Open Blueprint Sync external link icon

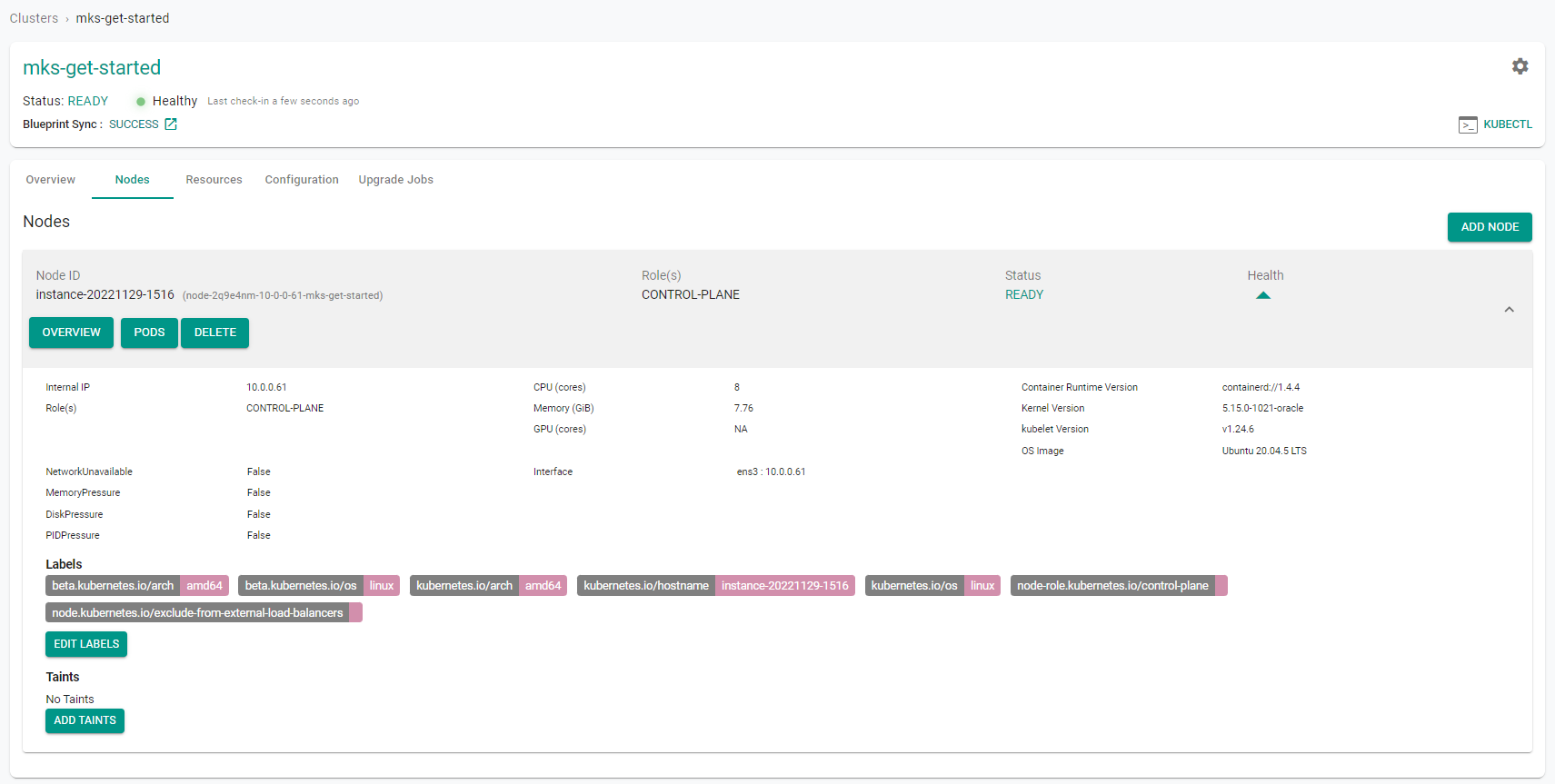coord(171,124)
